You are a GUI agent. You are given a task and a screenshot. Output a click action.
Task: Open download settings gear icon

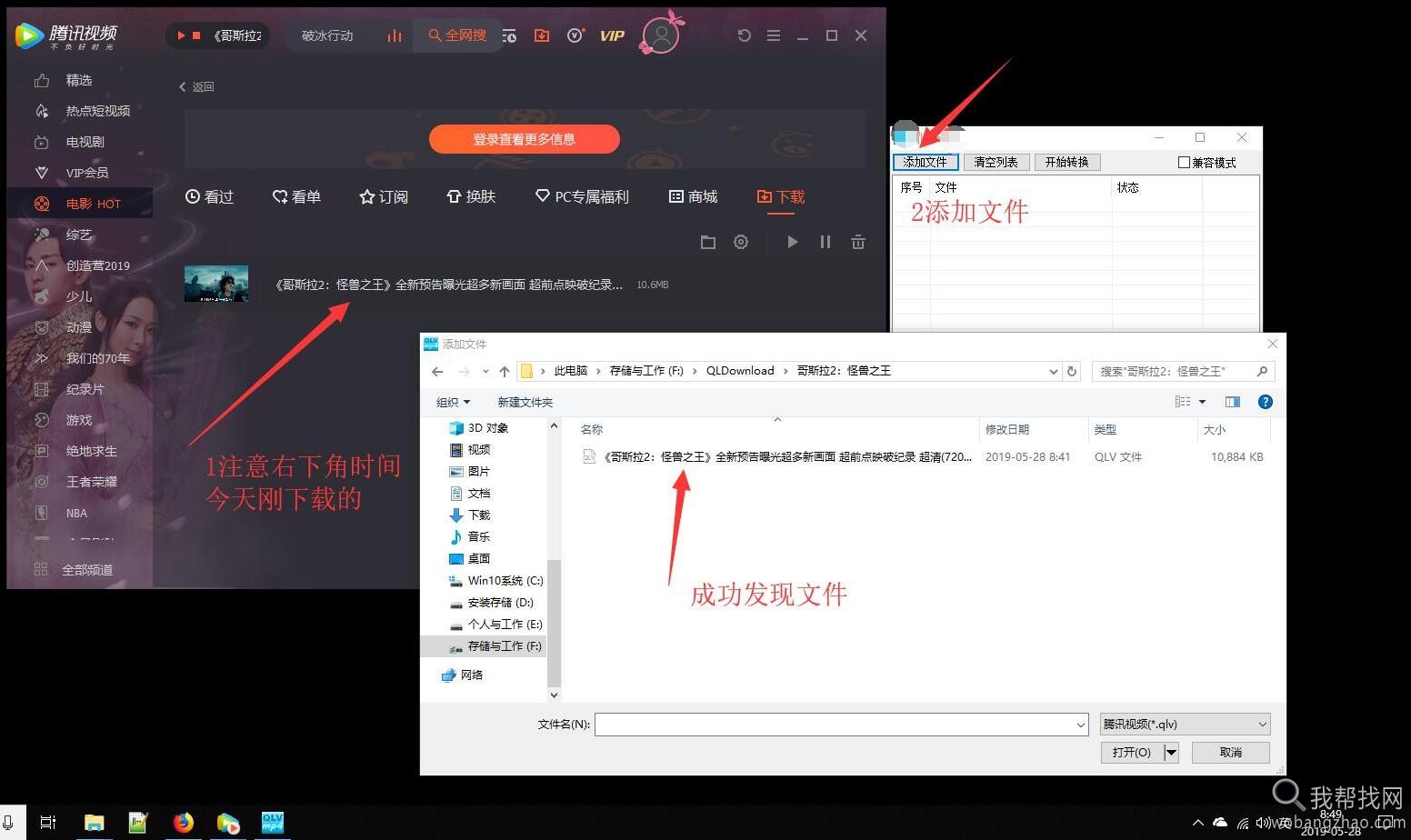pyautogui.click(x=741, y=242)
